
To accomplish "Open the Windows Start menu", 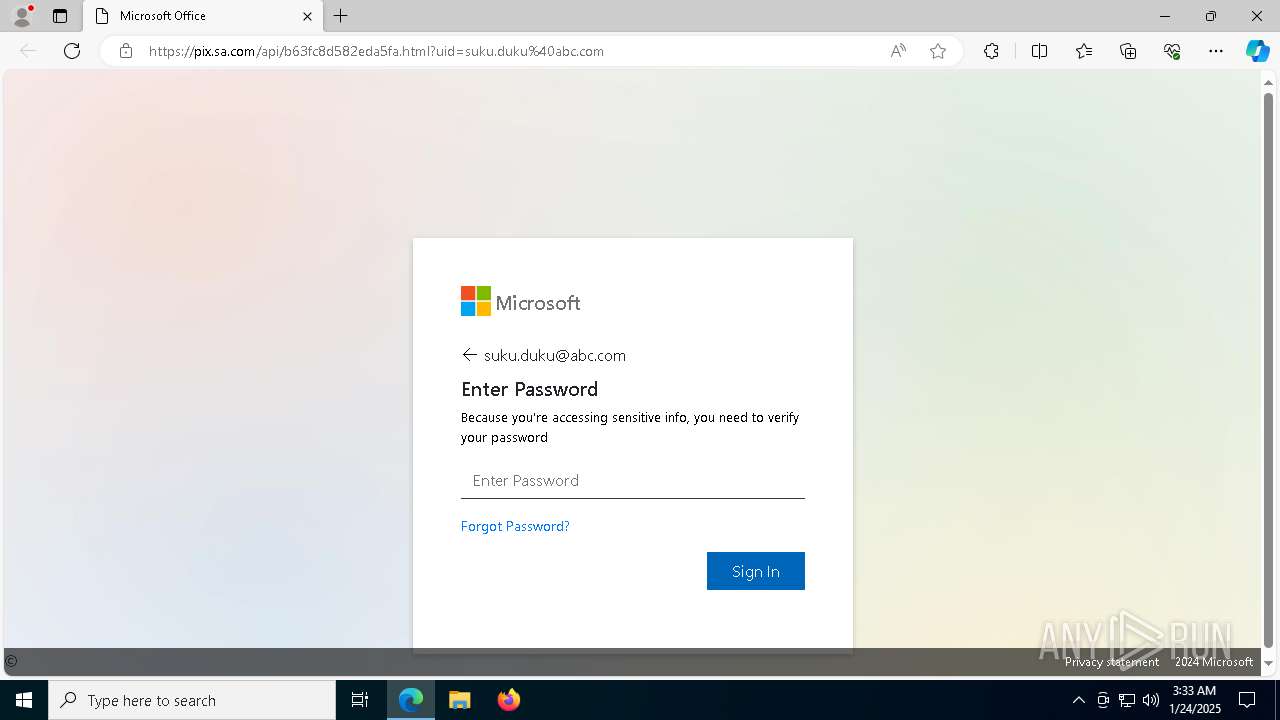I will pos(24,700).
